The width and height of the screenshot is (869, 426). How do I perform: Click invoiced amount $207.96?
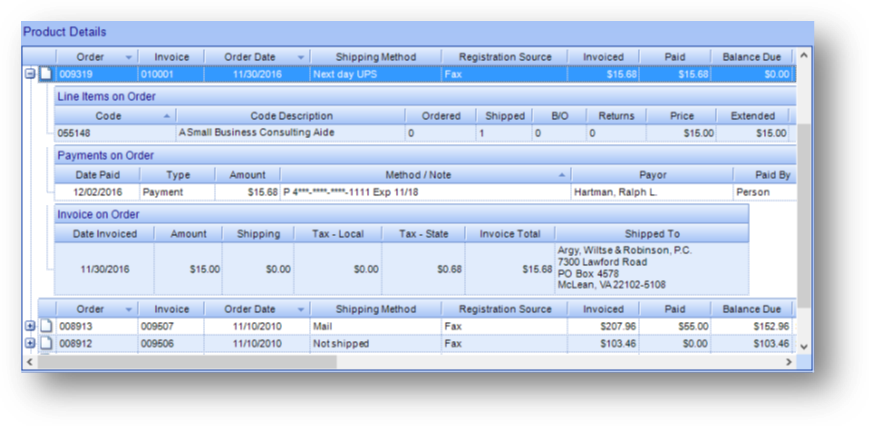point(604,327)
